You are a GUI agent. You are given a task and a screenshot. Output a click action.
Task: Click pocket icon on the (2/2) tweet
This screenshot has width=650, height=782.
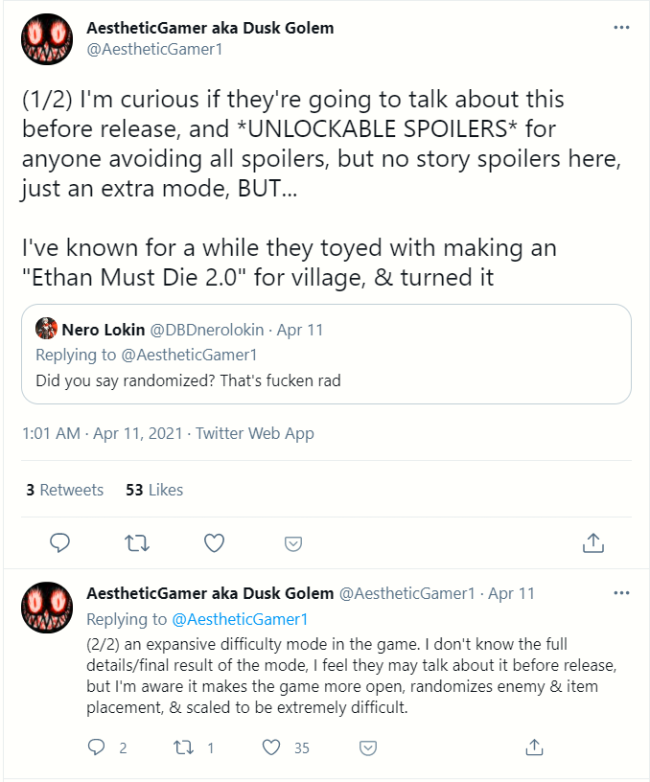pos(368,748)
